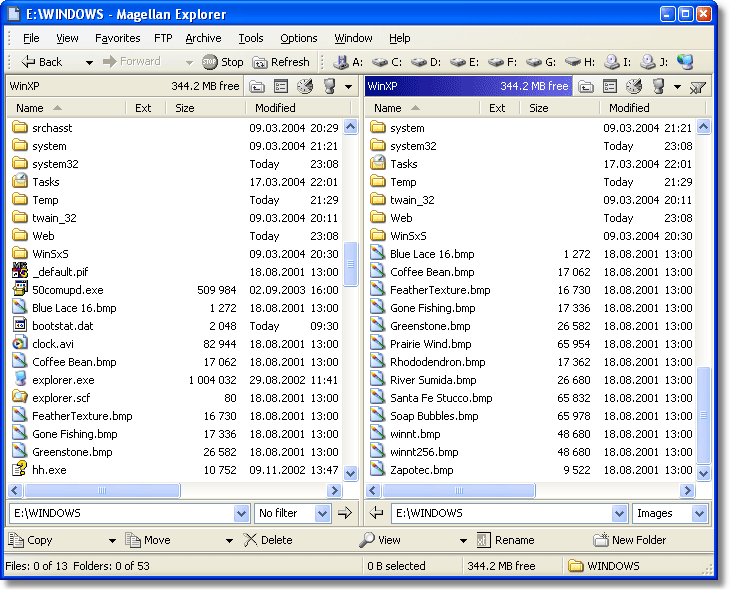The height and width of the screenshot is (592, 730).
Task: Open the Back button history dropdown arrow
Action: 89,62
